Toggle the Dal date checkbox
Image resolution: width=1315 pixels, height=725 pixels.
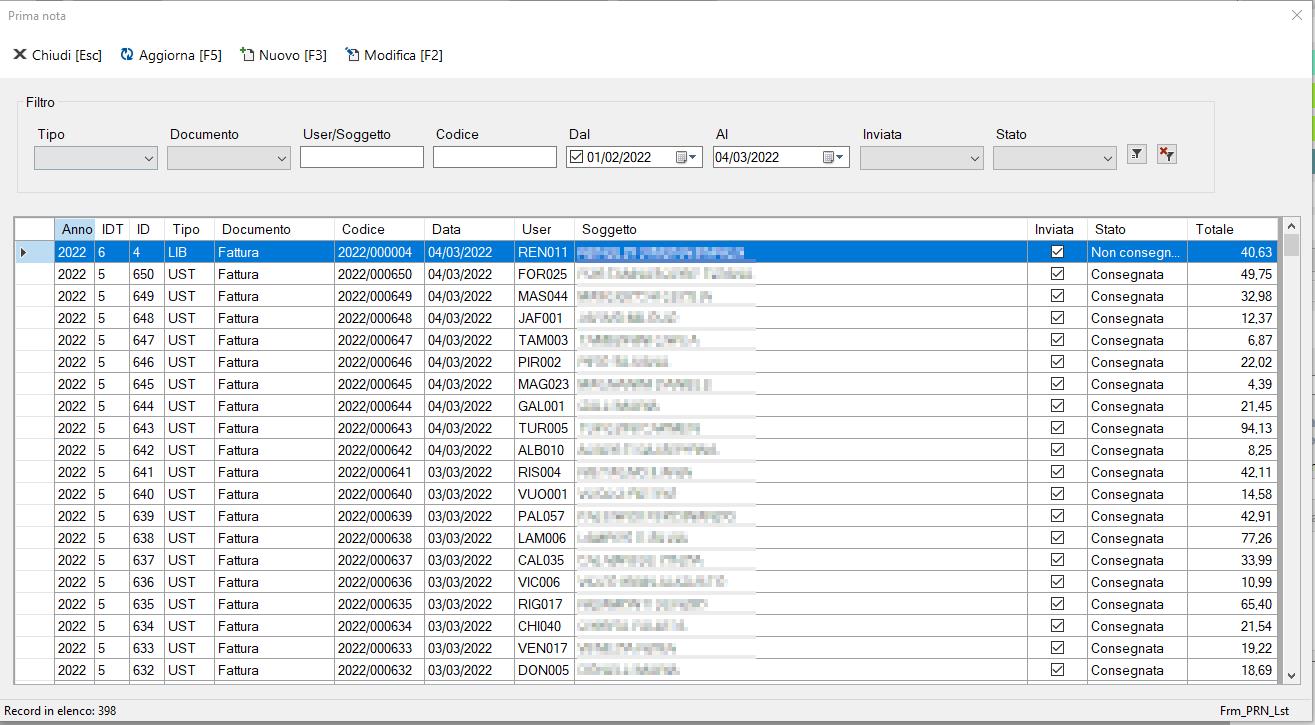(576, 157)
